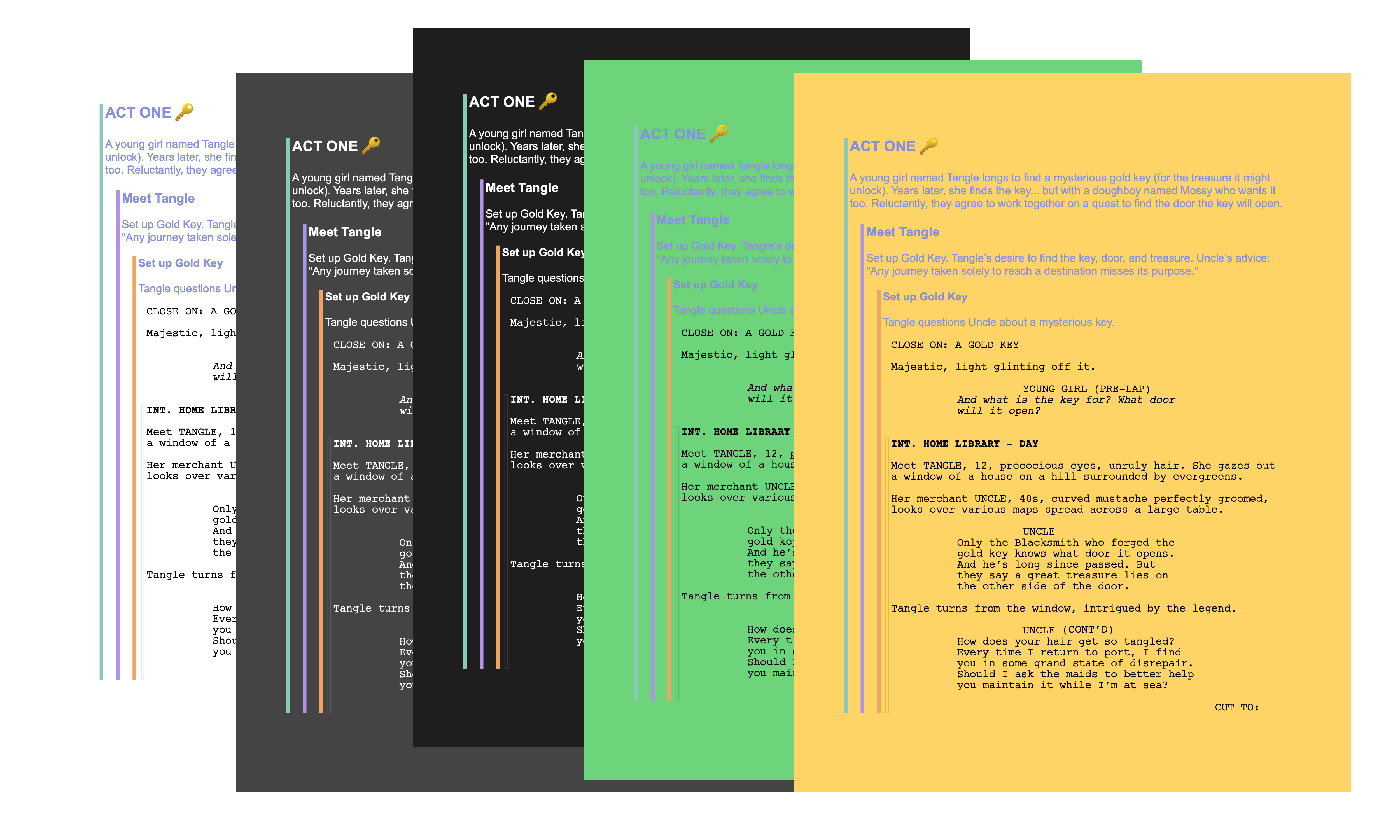Select the ACT ONE heading on yellow page
Screen dimensions: 1400x840
[882, 146]
